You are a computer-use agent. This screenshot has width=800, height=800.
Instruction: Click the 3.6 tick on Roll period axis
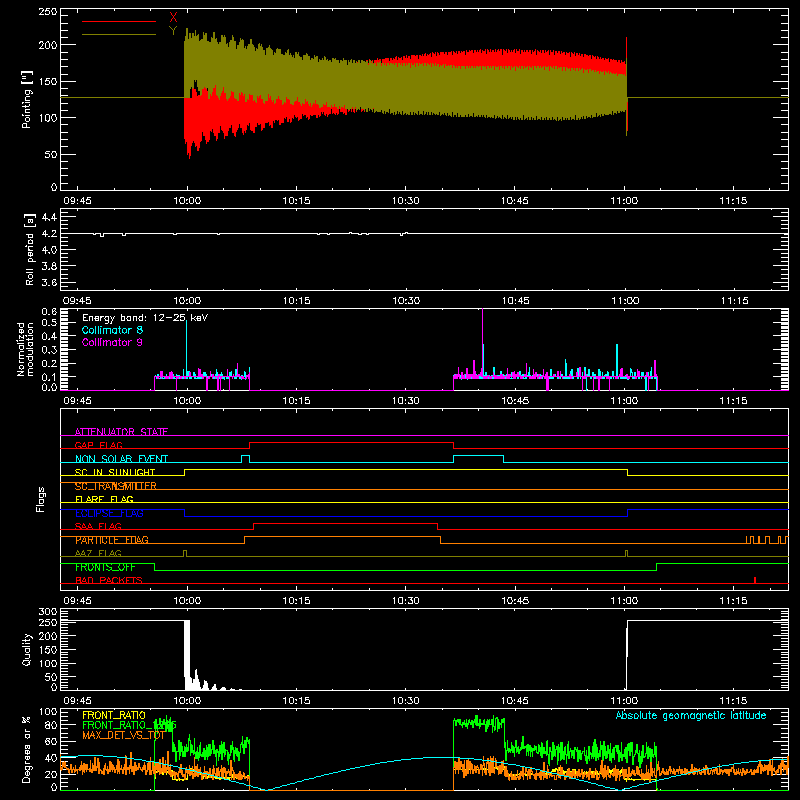(48, 282)
